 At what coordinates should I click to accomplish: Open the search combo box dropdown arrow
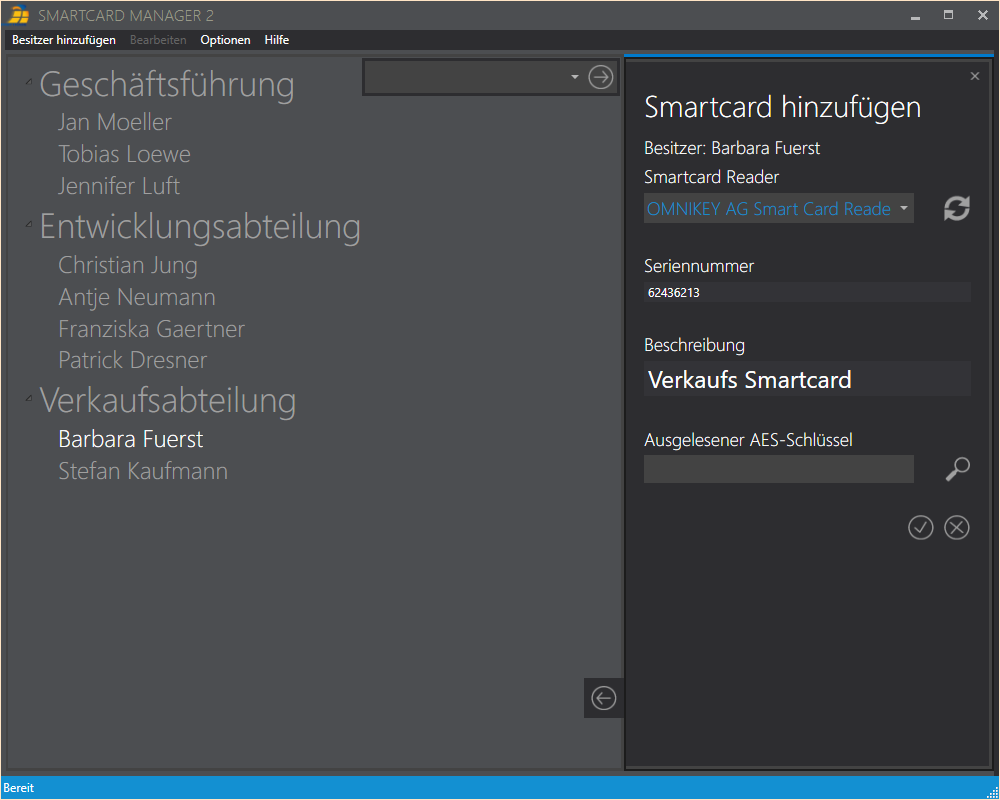click(x=574, y=77)
